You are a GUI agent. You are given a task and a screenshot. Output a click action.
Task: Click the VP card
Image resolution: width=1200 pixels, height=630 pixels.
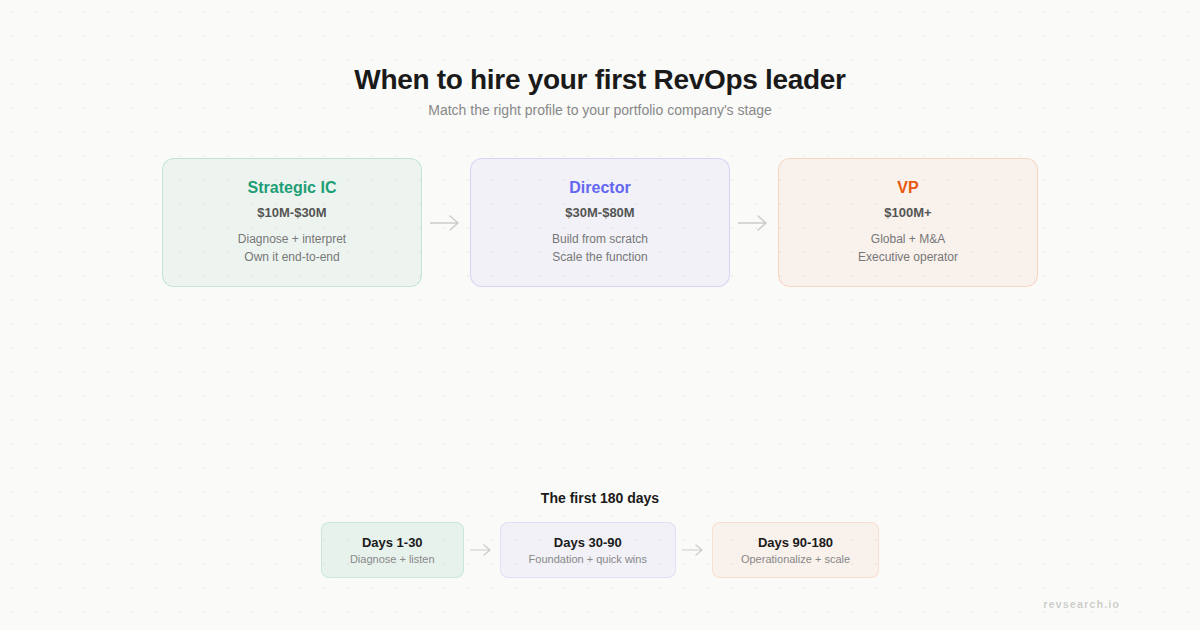pyautogui.click(x=908, y=222)
